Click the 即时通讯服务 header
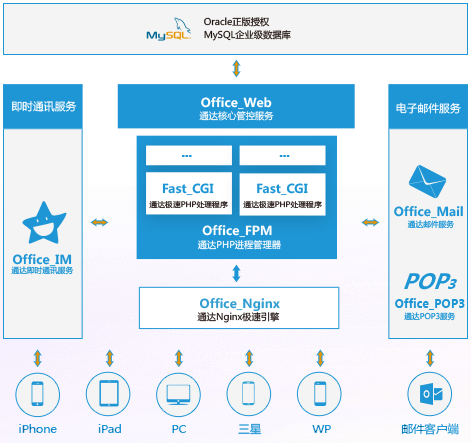 (43, 106)
